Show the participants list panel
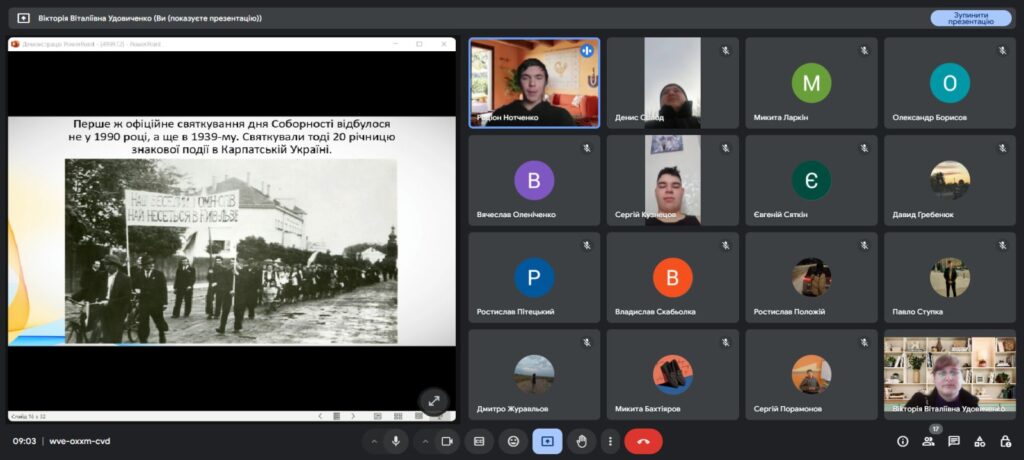1024x460 pixels. pyautogui.click(x=928, y=441)
